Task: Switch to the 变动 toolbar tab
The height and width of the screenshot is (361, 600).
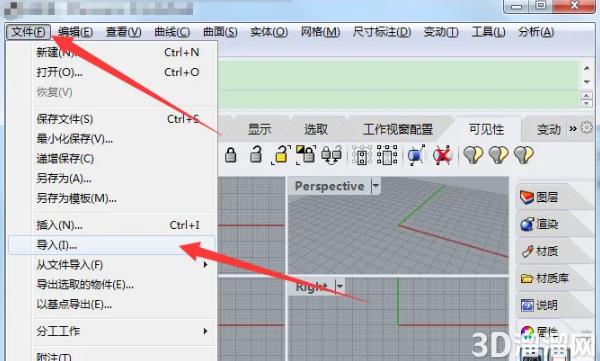Action: [549, 129]
